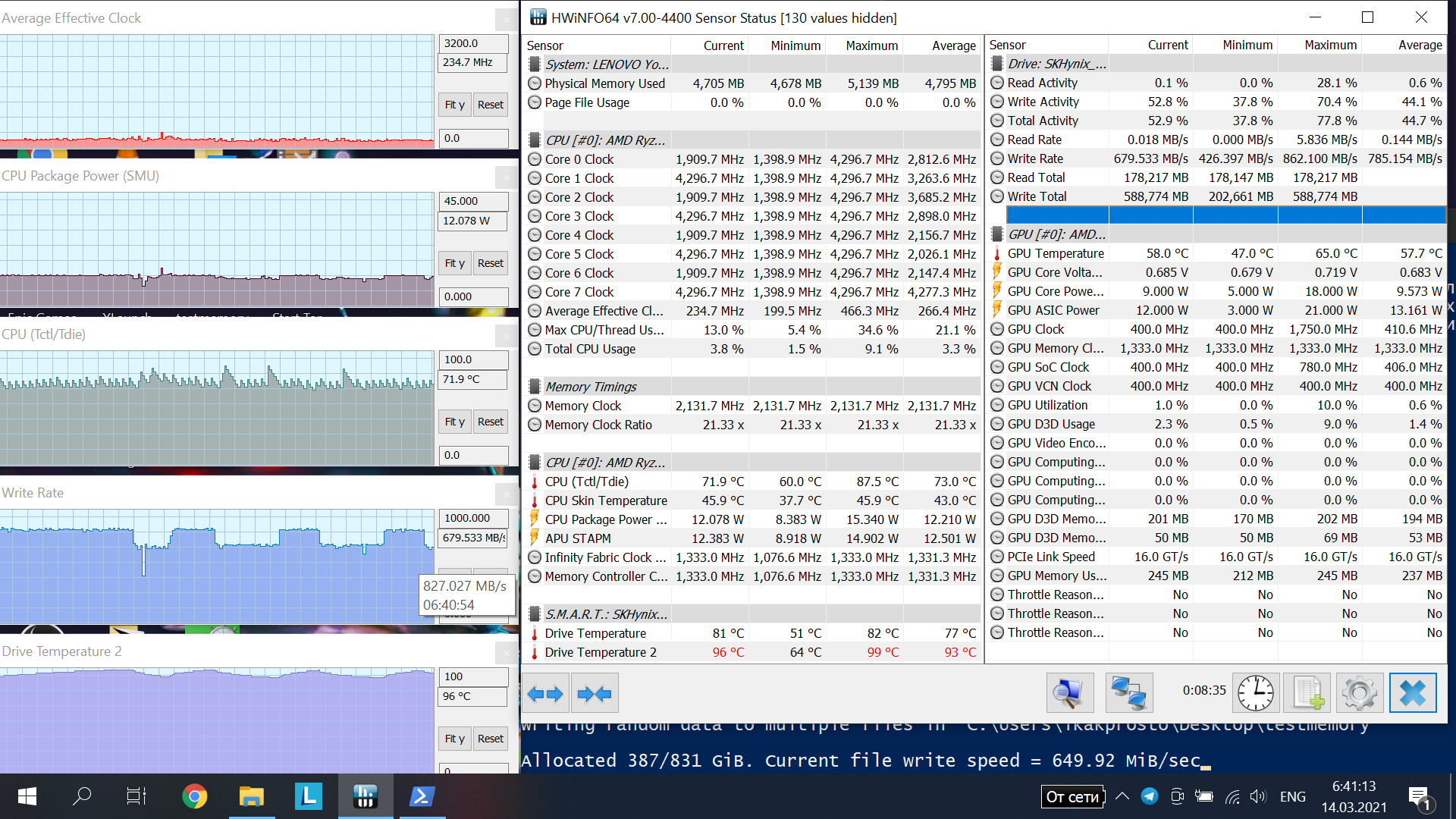
Task: Close the Average Effective Clock graph window
Action: [x=506, y=18]
